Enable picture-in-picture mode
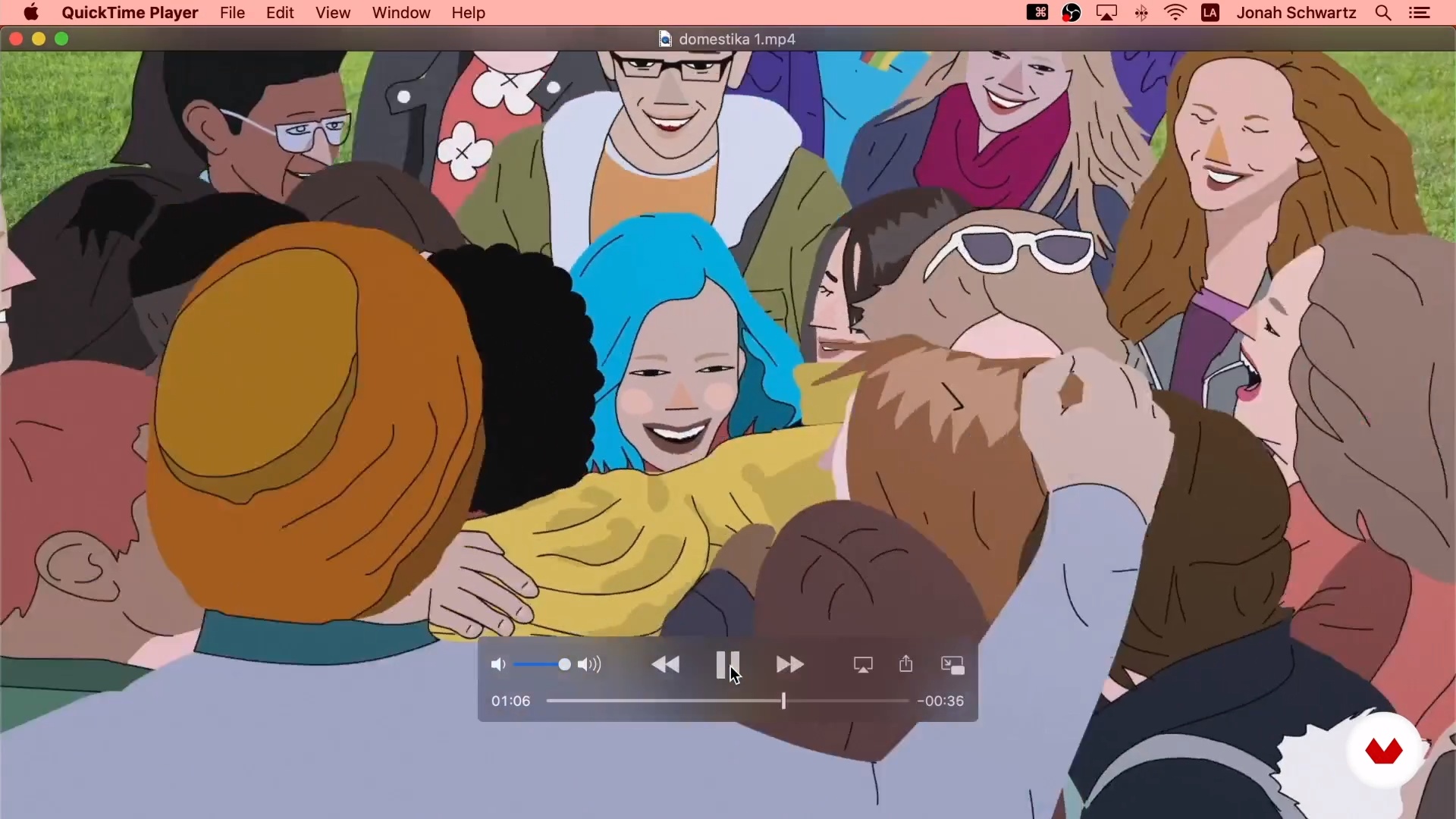 pos(952,665)
